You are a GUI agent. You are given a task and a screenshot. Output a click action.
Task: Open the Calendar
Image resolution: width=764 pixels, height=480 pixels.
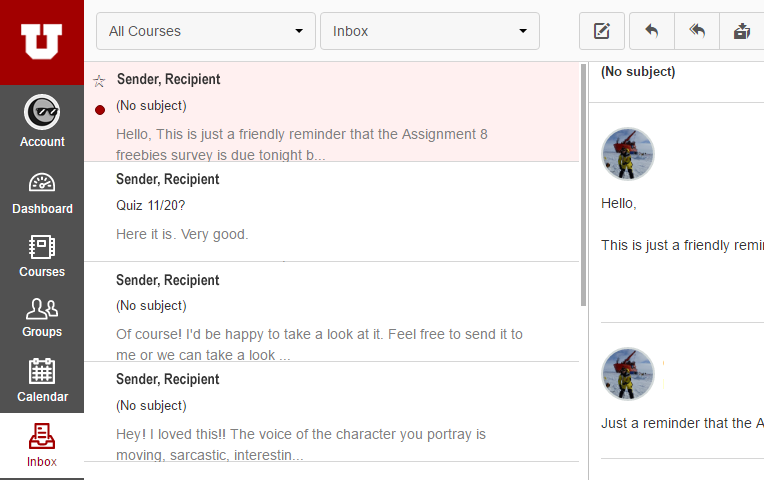42,380
